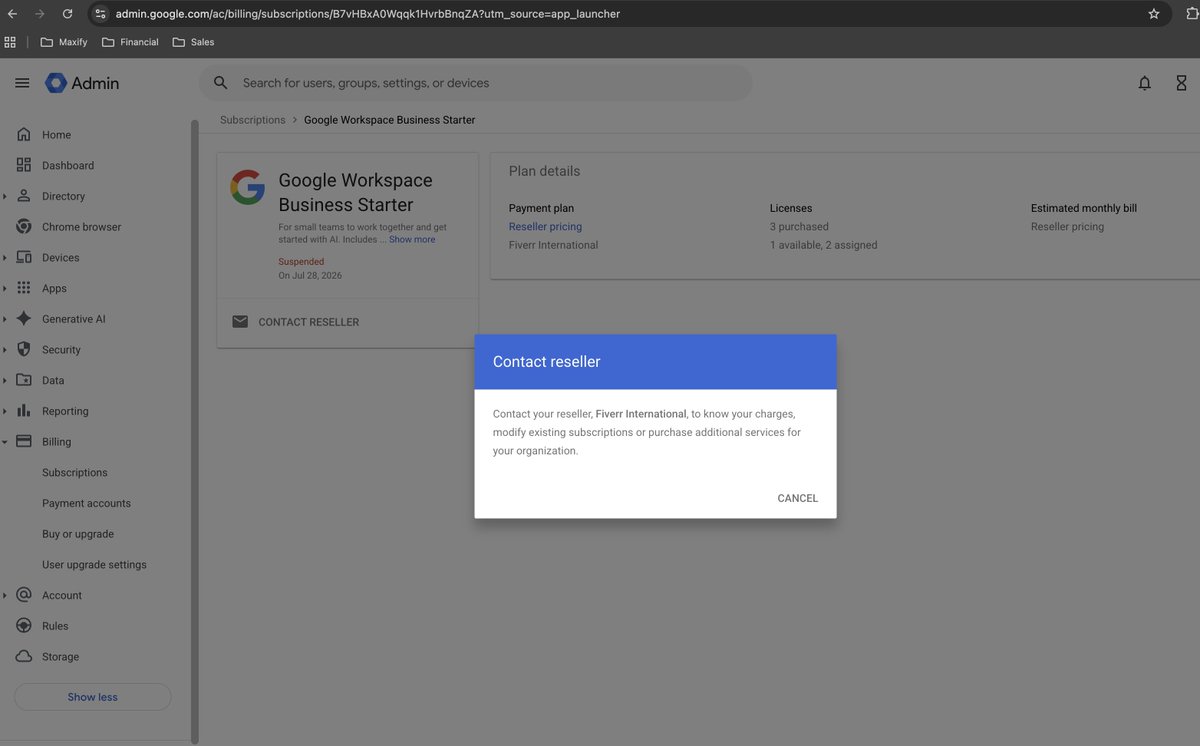The height and width of the screenshot is (746, 1200).
Task: Click the Google Admin logo
Action: (82, 83)
